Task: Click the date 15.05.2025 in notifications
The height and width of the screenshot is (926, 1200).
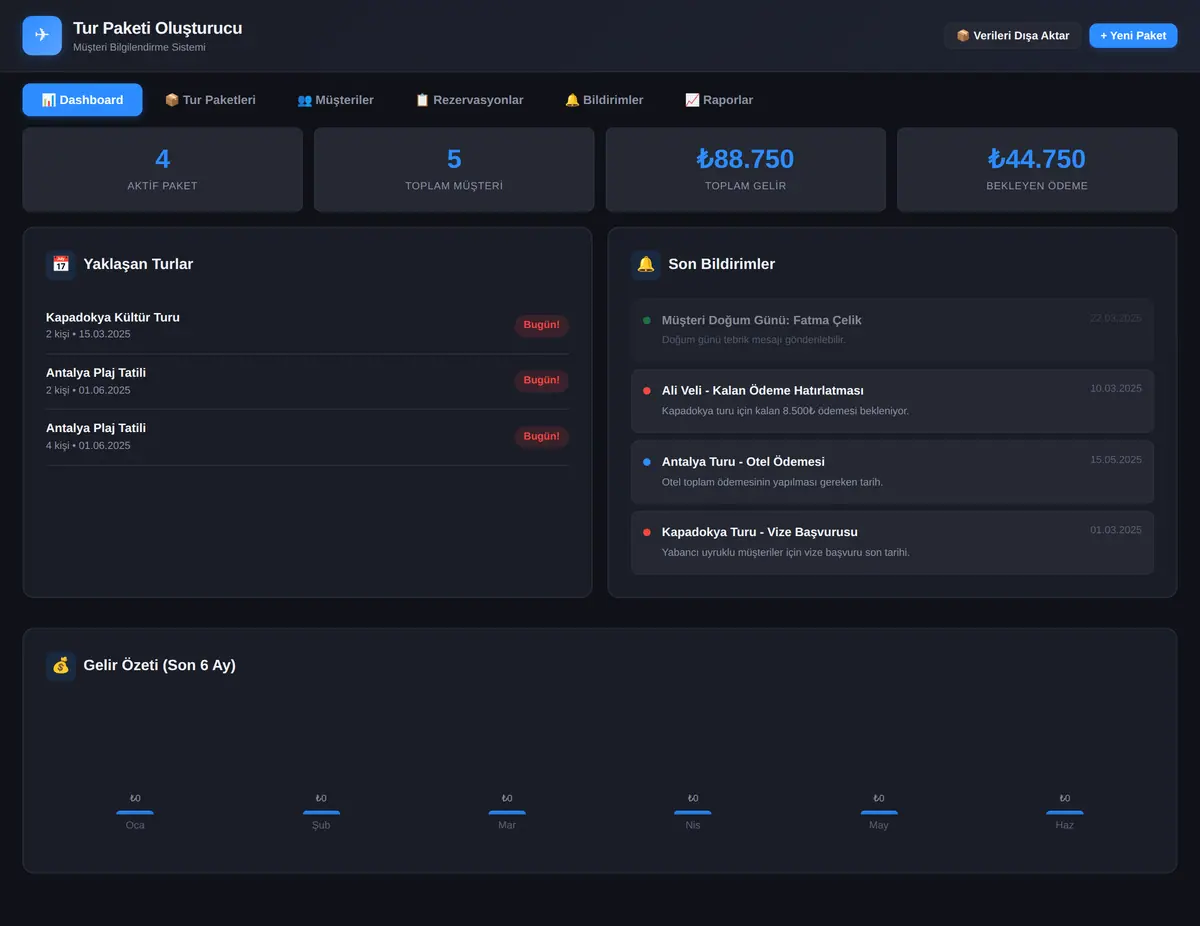Action: (x=1115, y=460)
